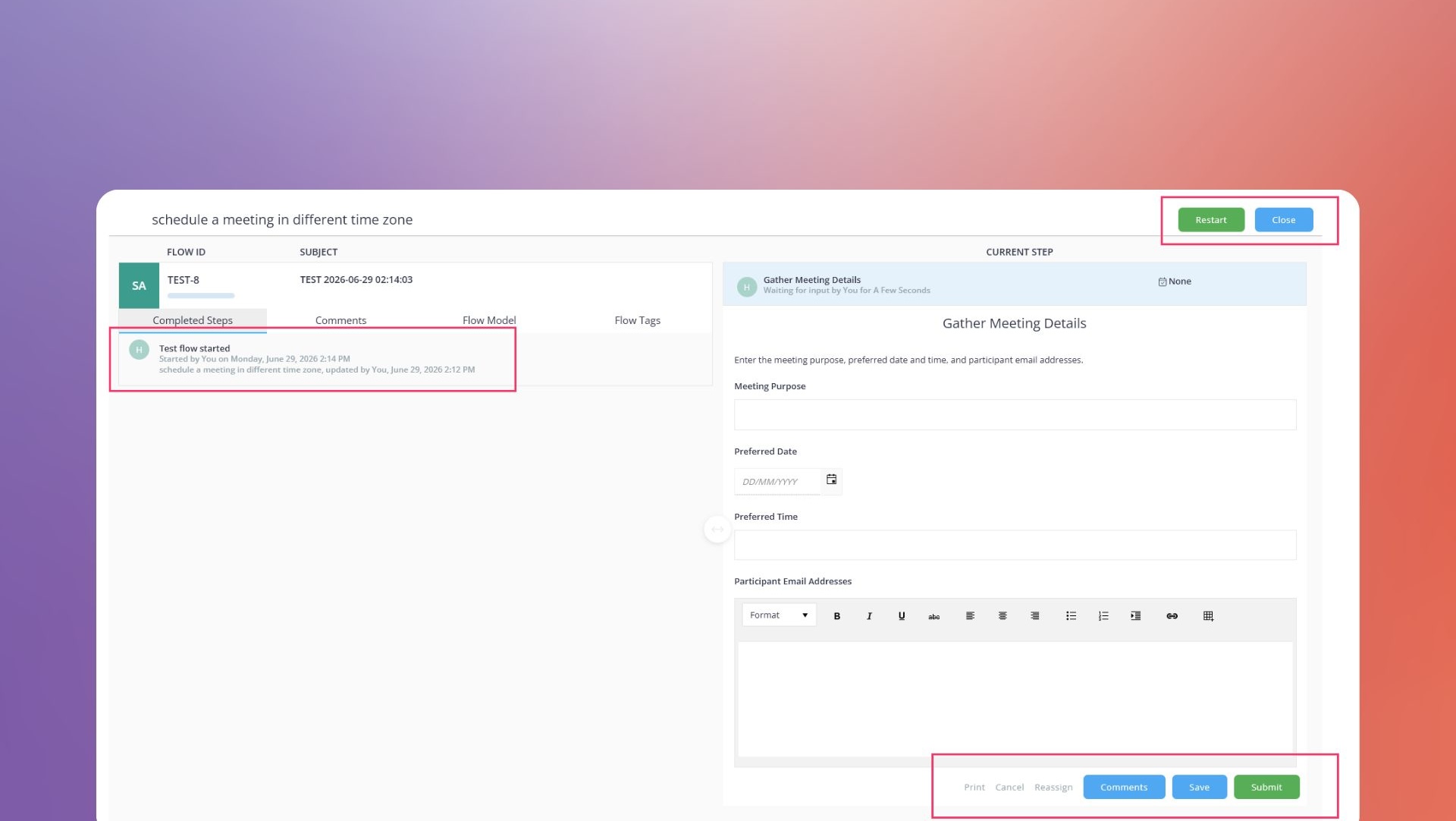The image size is (1456, 821).
Task: Insert table using grid icon
Action: (1208, 616)
